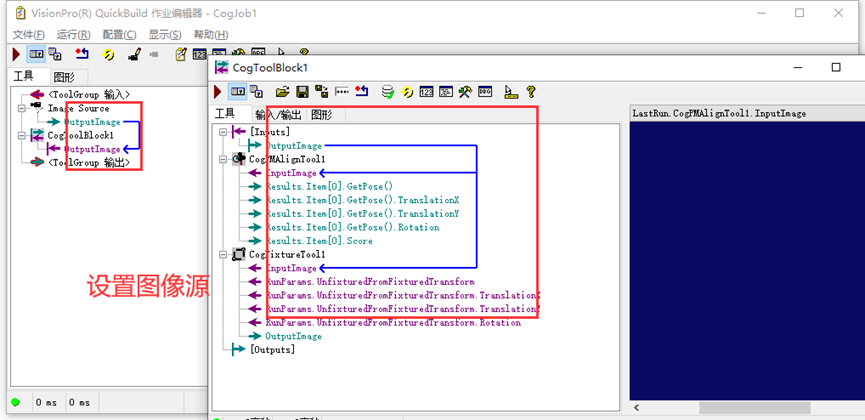The image size is (865, 420).
Task: Toggle local tool display in QuickBuild toolbar
Action: coord(36,54)
